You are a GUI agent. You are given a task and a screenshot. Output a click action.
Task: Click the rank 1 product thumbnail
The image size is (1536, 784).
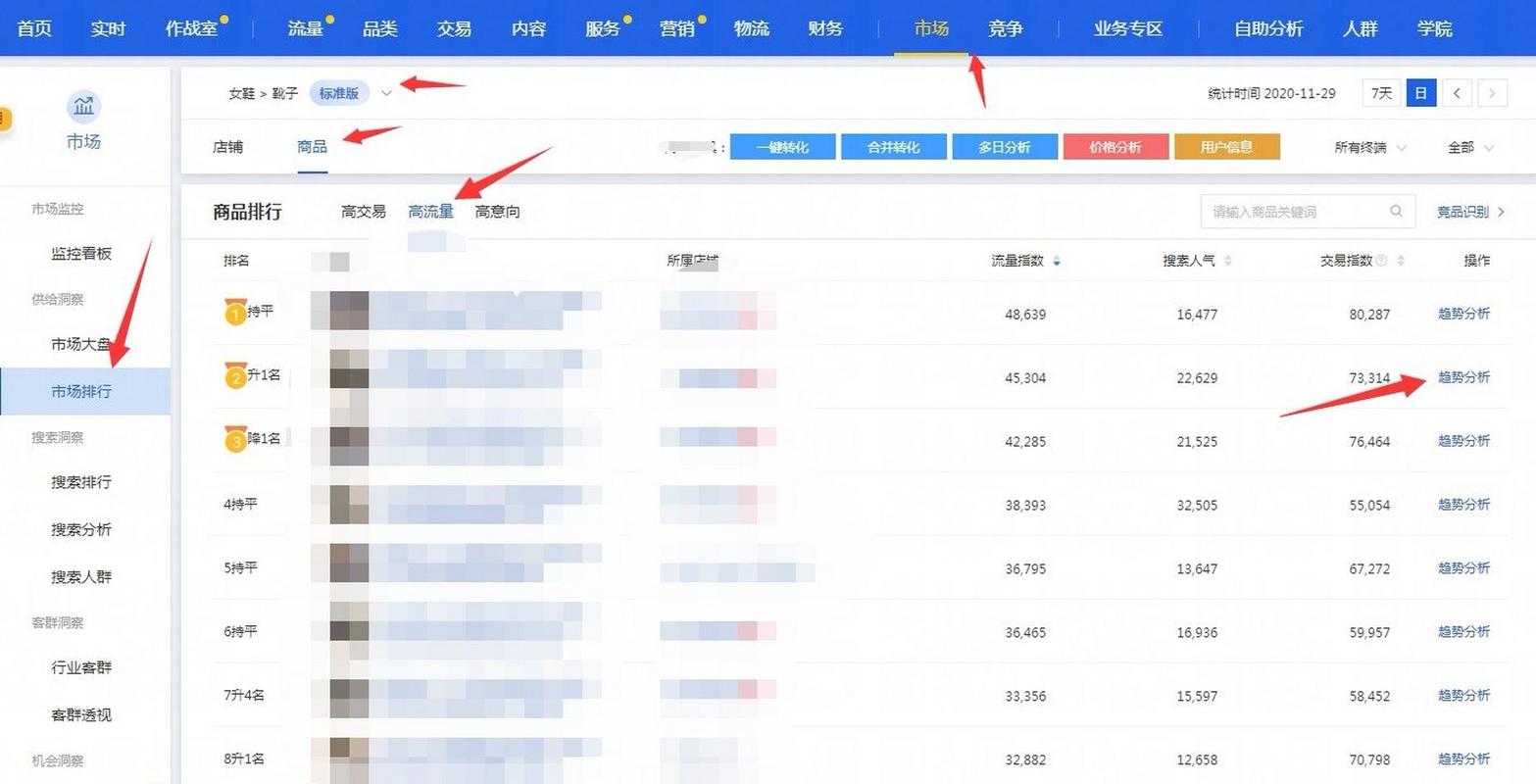[x=340, y=311]
